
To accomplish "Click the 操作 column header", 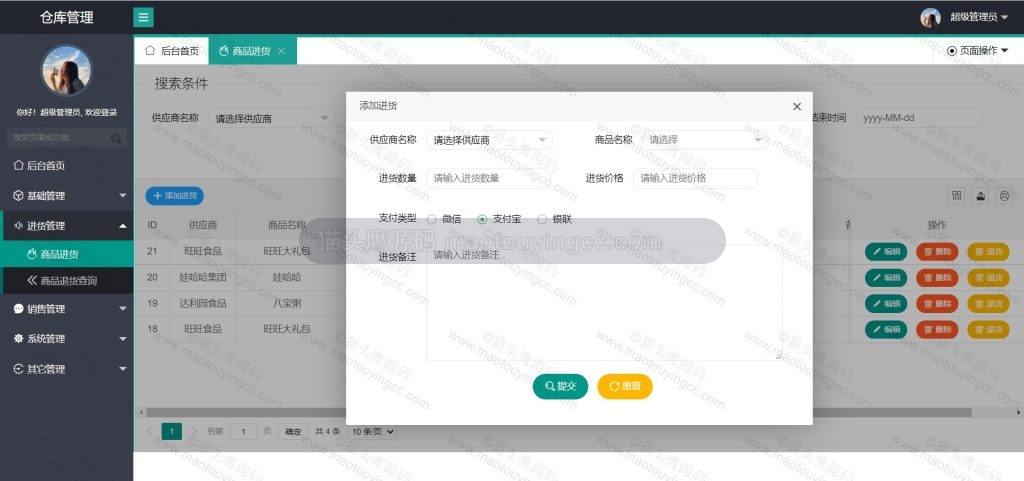I will click(936, 225).
